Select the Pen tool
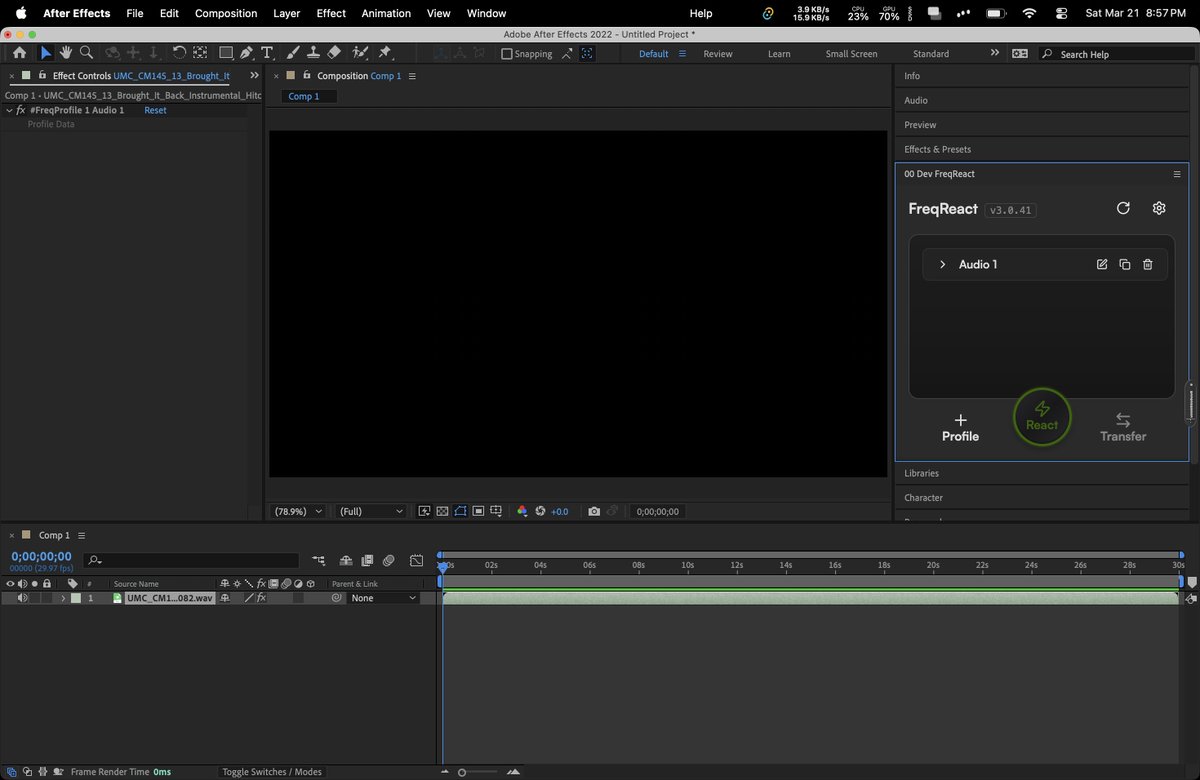The height and width of the screenshot is (780, 1200). click(246, 53)
